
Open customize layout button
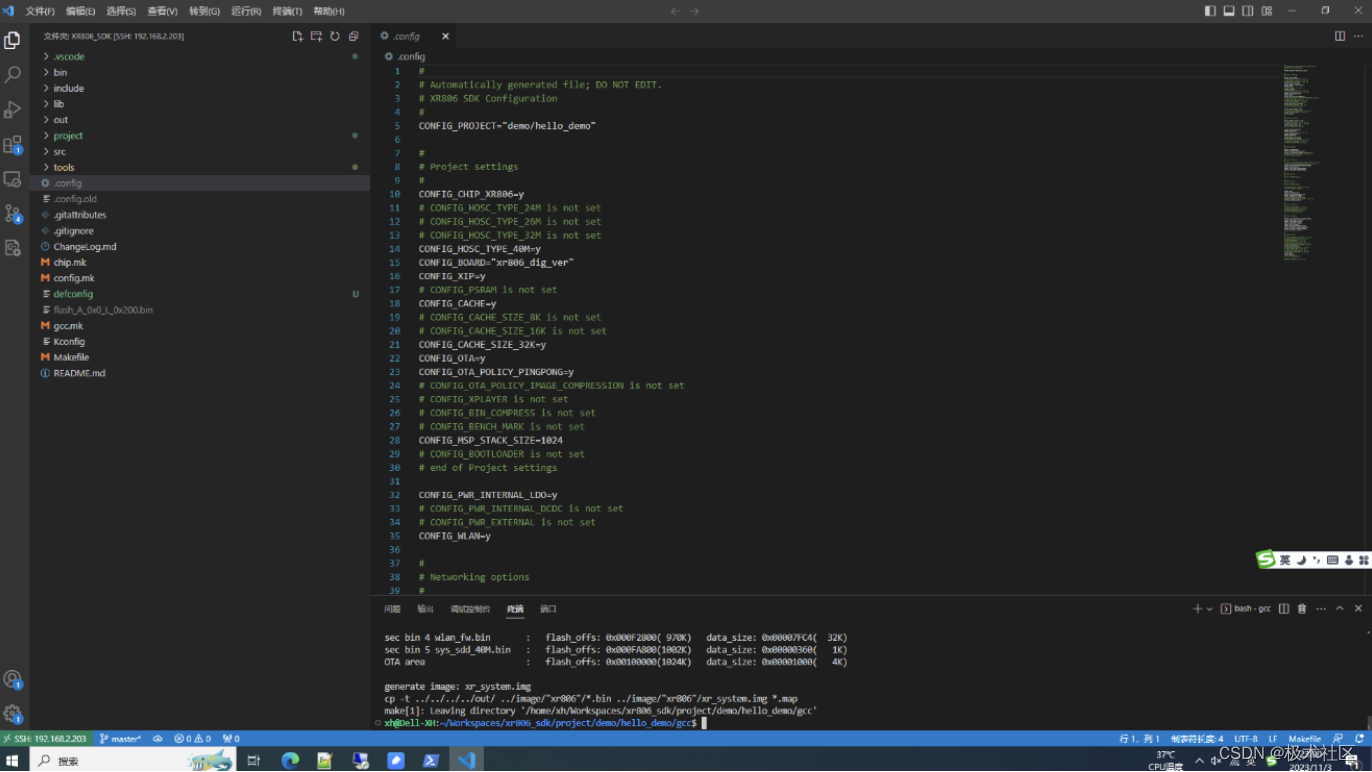point(1267,11)
